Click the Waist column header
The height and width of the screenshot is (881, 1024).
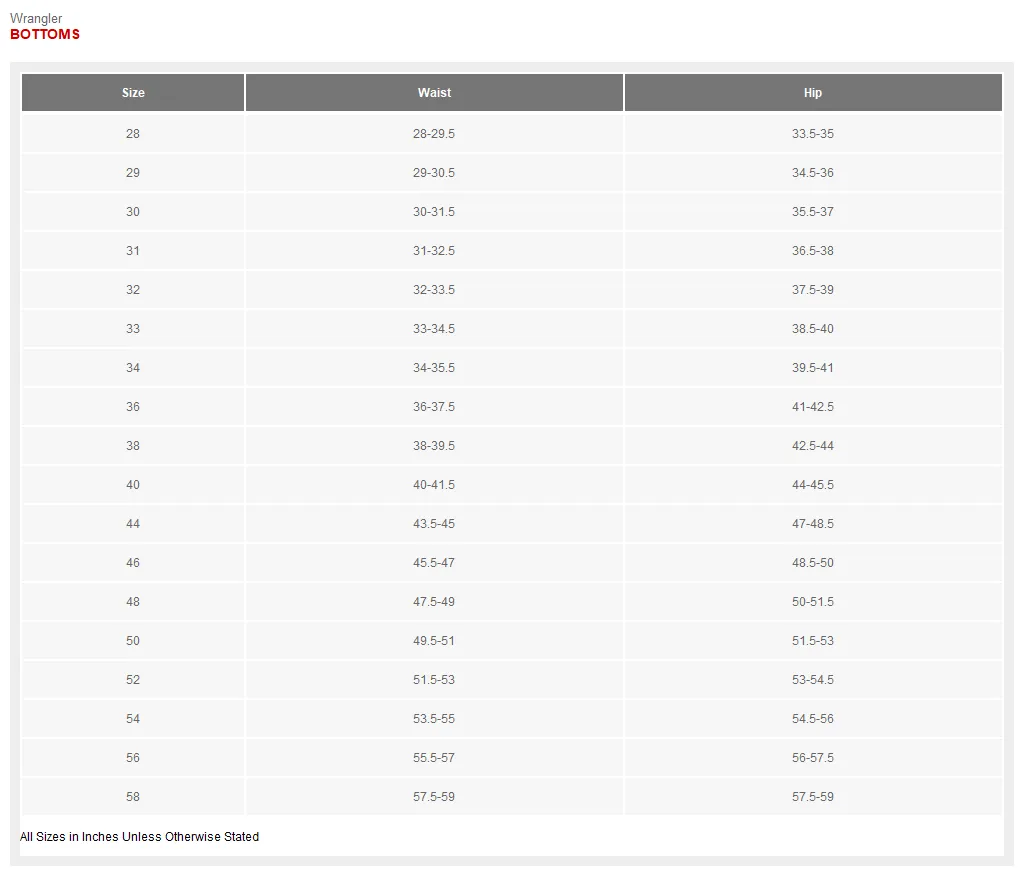(x=434, y=93)
